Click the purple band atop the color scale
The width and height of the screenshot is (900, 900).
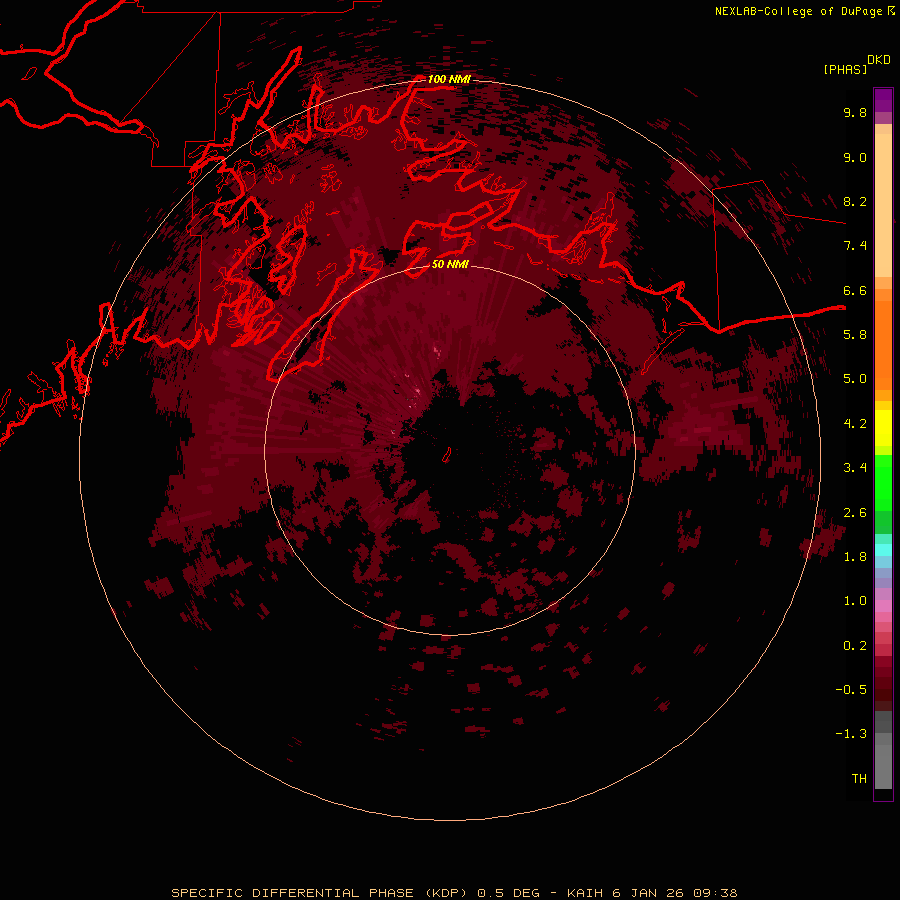pyautogui.click(x=883, y=100)
